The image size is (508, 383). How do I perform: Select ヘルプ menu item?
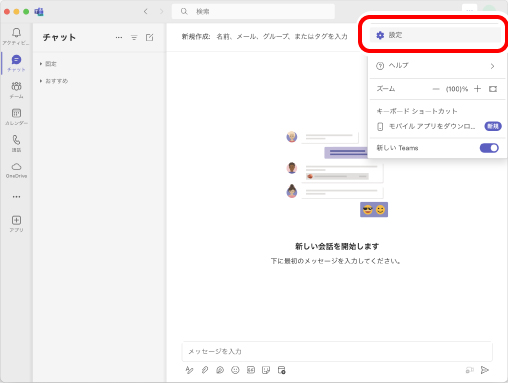point(437,66)
